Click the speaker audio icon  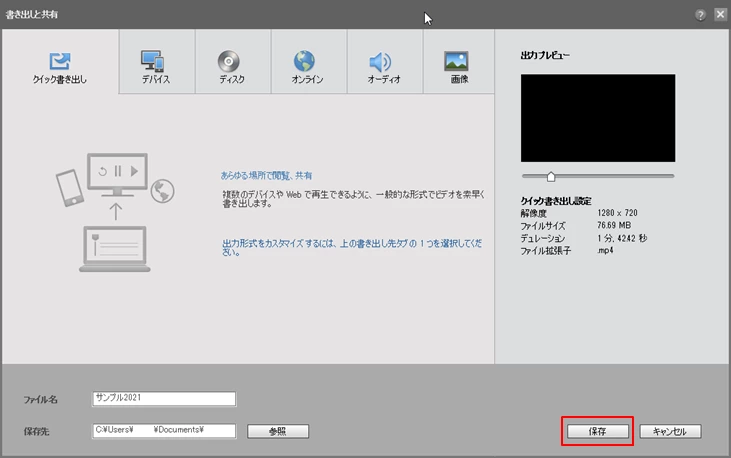pyautogui.click(x=380, y=62)
